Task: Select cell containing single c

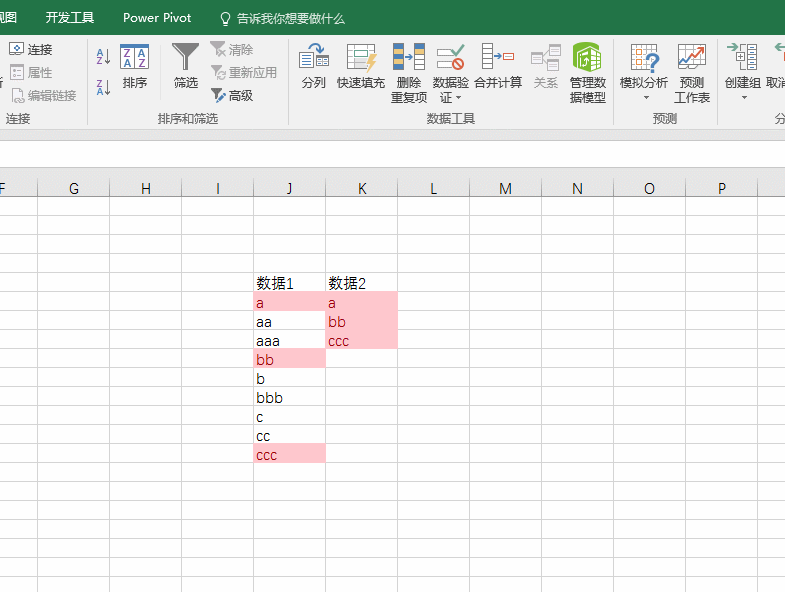Action: (x=289, y=416)
